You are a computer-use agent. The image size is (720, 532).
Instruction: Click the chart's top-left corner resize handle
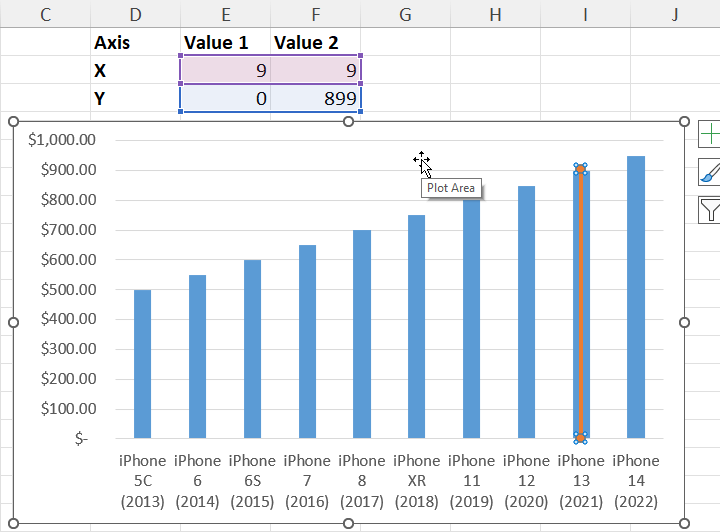[13, 121]
